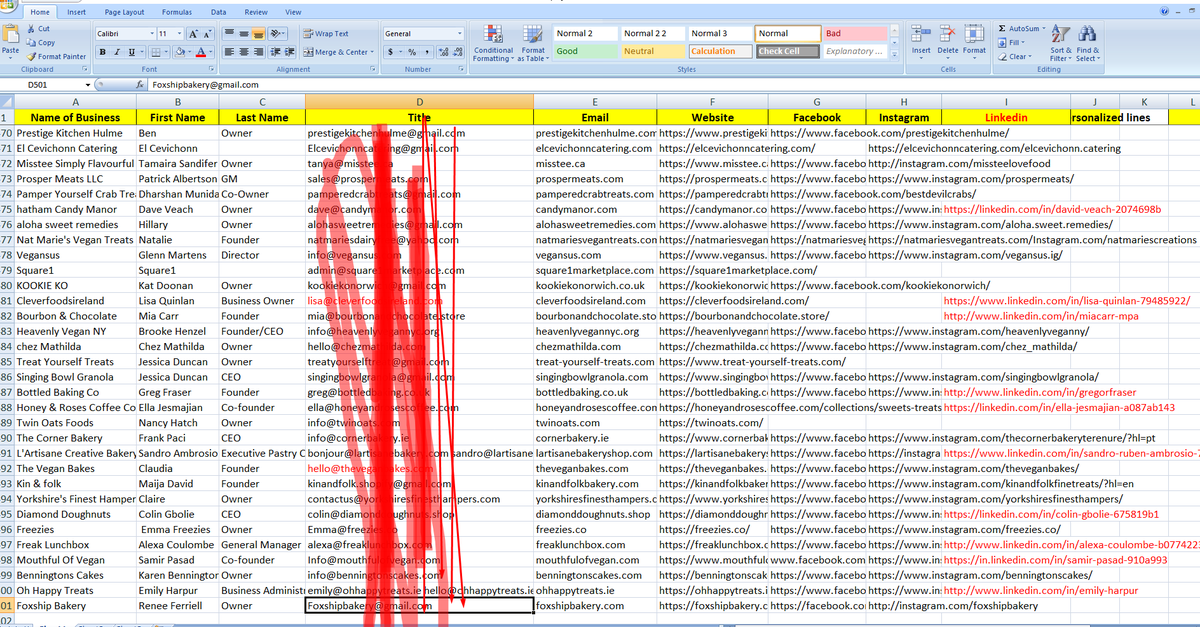The image size is (1200, 627).
Task: Apply top vertical alignment
Action: (x=229, y=33)
